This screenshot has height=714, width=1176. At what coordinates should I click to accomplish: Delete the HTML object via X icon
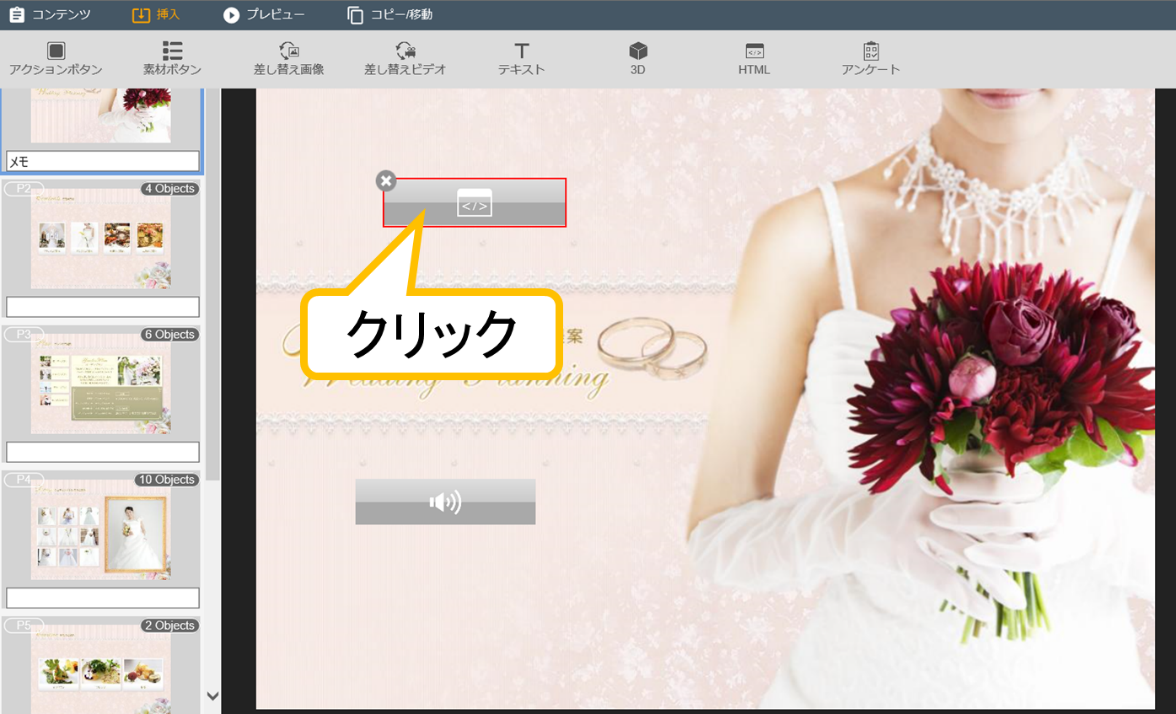pos(386,181)
